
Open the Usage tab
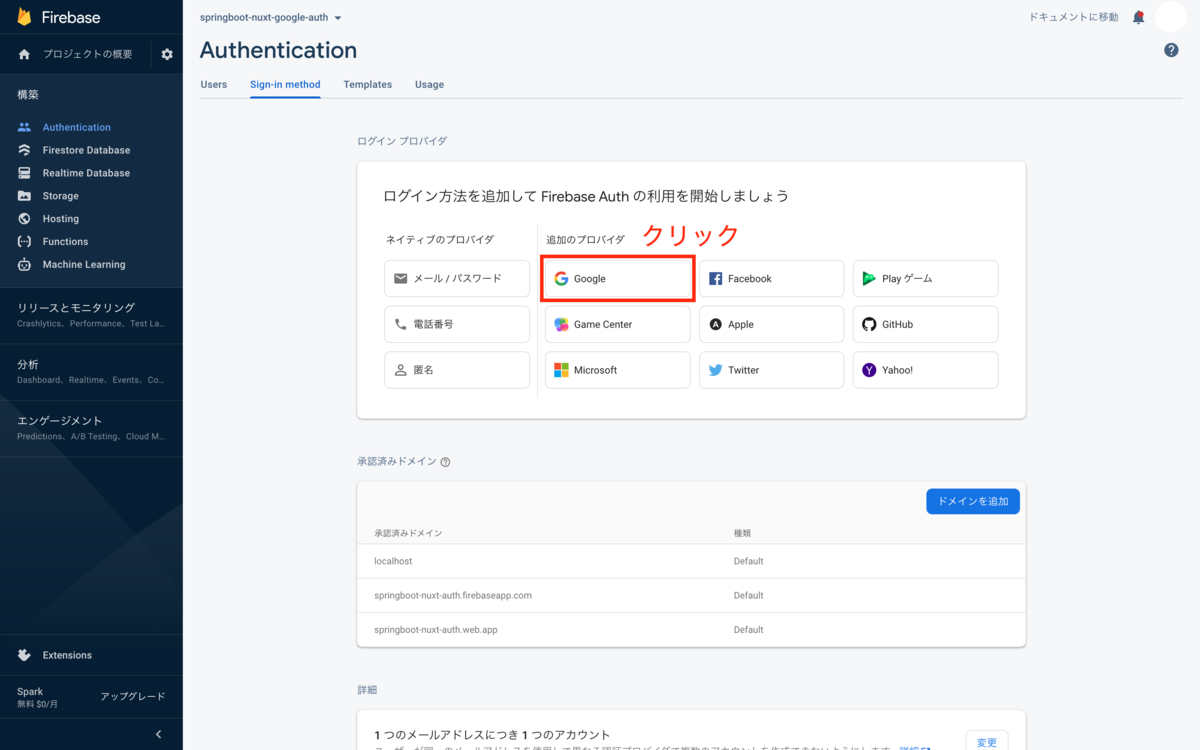(x=430, y=84)
